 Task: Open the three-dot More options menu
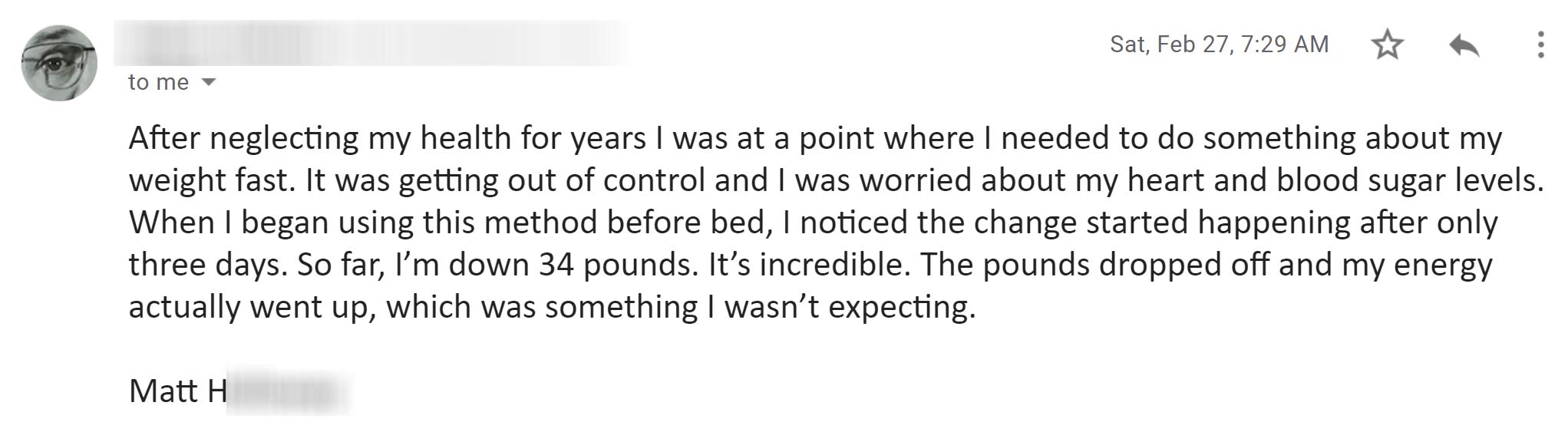1540,45
